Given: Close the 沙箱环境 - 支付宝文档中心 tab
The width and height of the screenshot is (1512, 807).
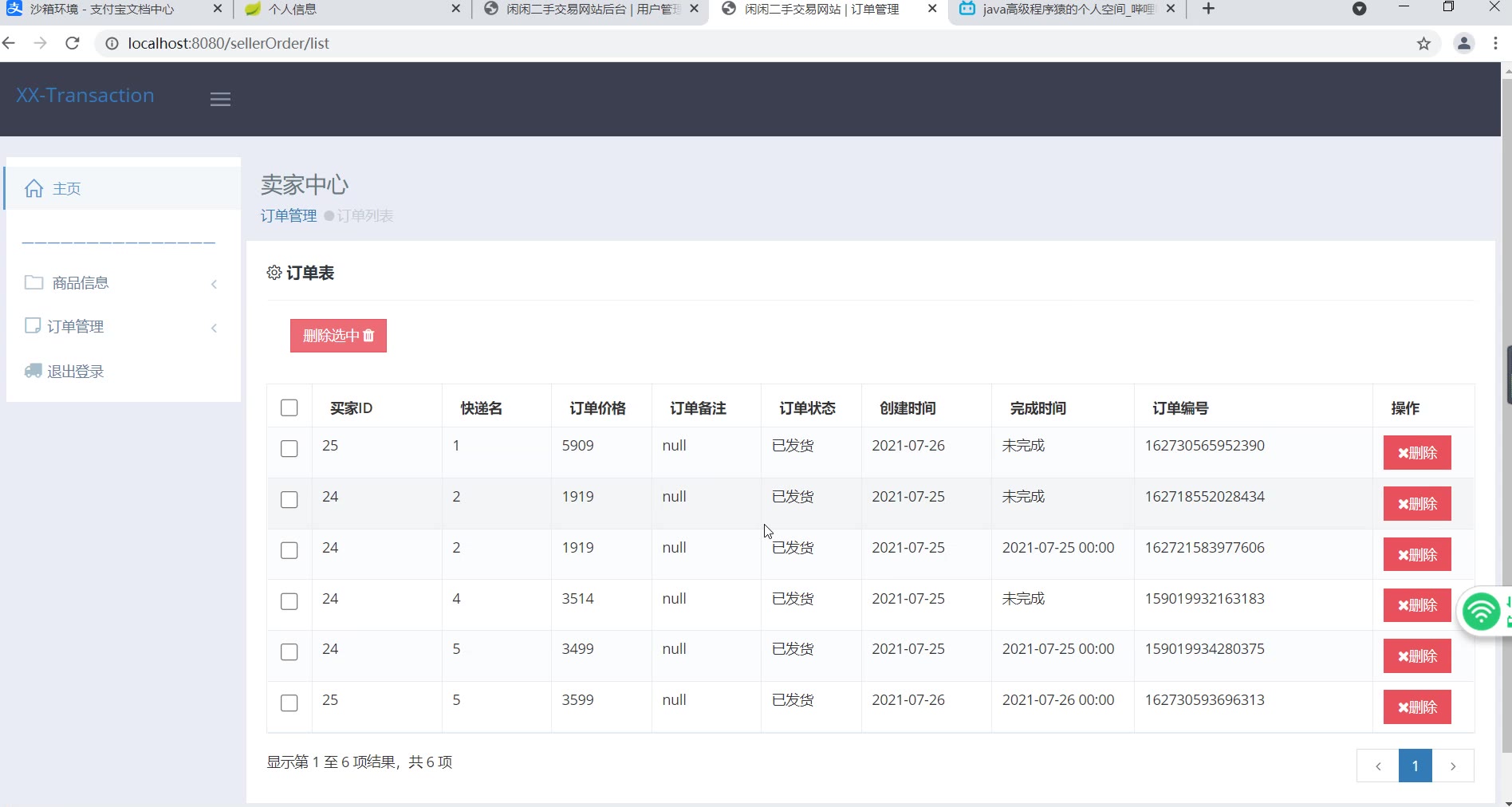Looking at the screenshot, I should pyautogui.click(x=218, y=9).
